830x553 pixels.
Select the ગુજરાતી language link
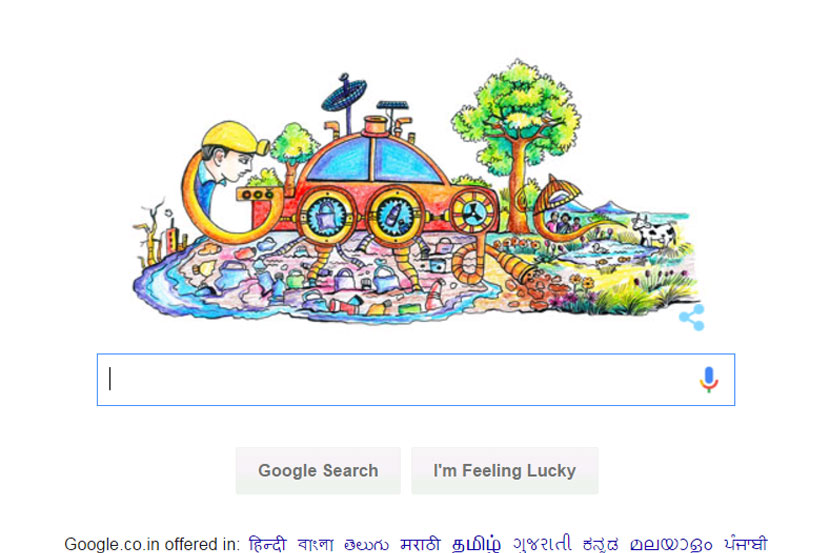pyautogui.click(x=542, y=544)
